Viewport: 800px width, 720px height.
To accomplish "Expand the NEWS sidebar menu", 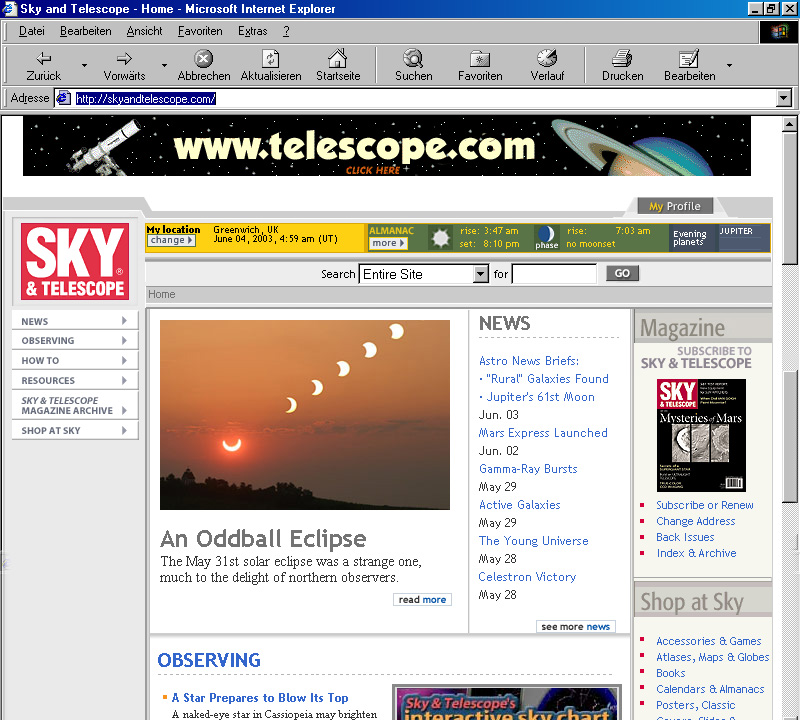I will (x=74, y=321).
